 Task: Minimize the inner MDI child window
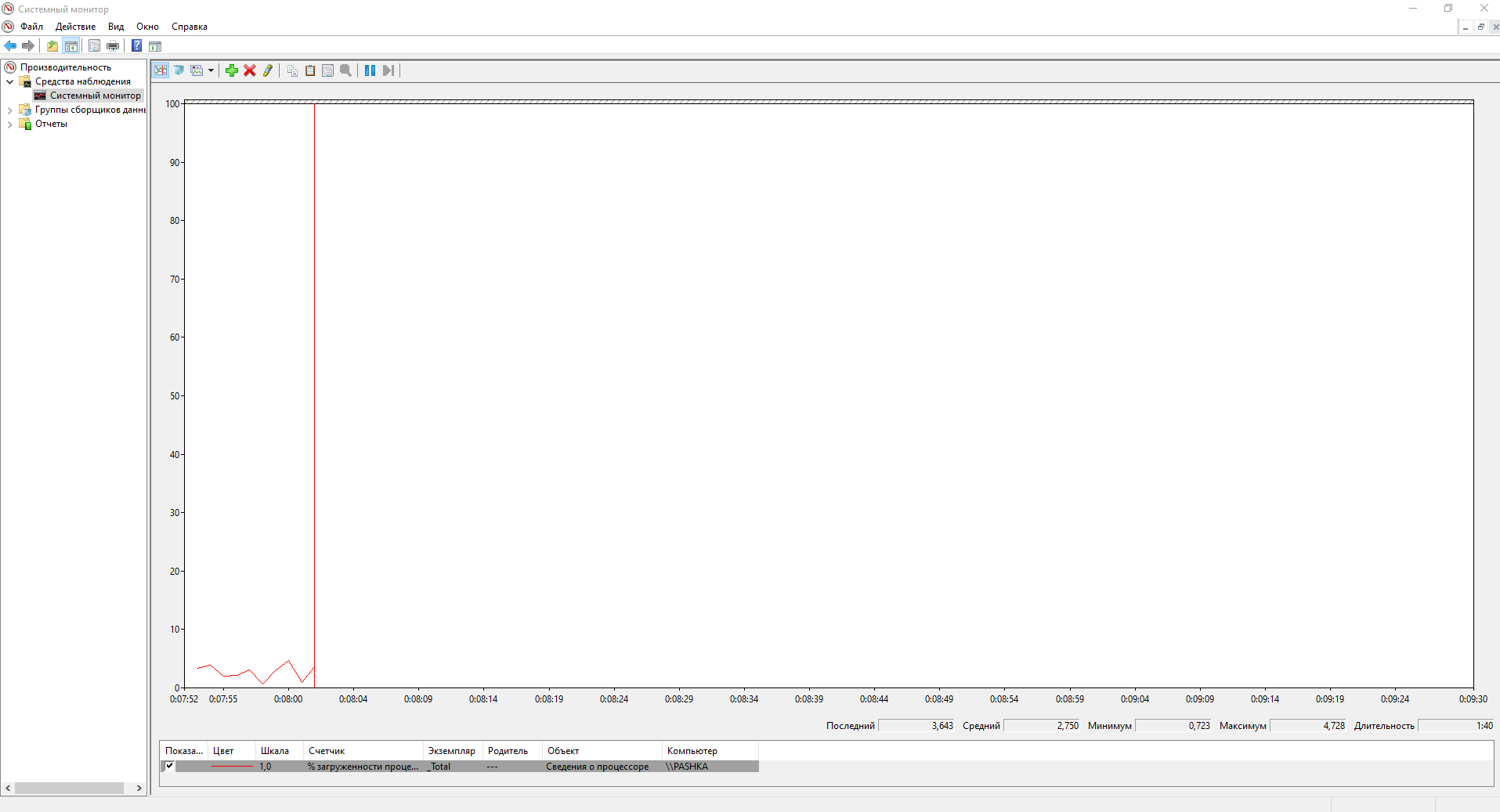1465,27
